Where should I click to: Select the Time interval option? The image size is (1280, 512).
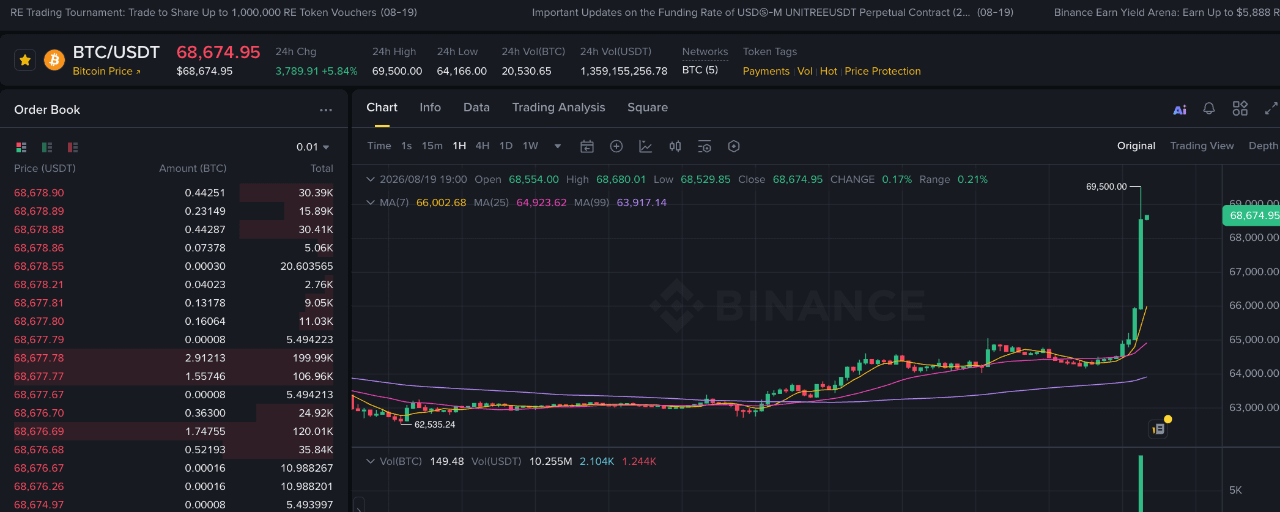(x=379, y=146)
